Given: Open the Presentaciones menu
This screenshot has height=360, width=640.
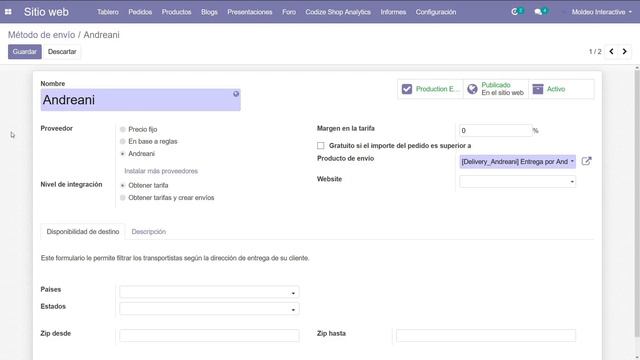Looking at the screenshot, I should pos(250,12).
